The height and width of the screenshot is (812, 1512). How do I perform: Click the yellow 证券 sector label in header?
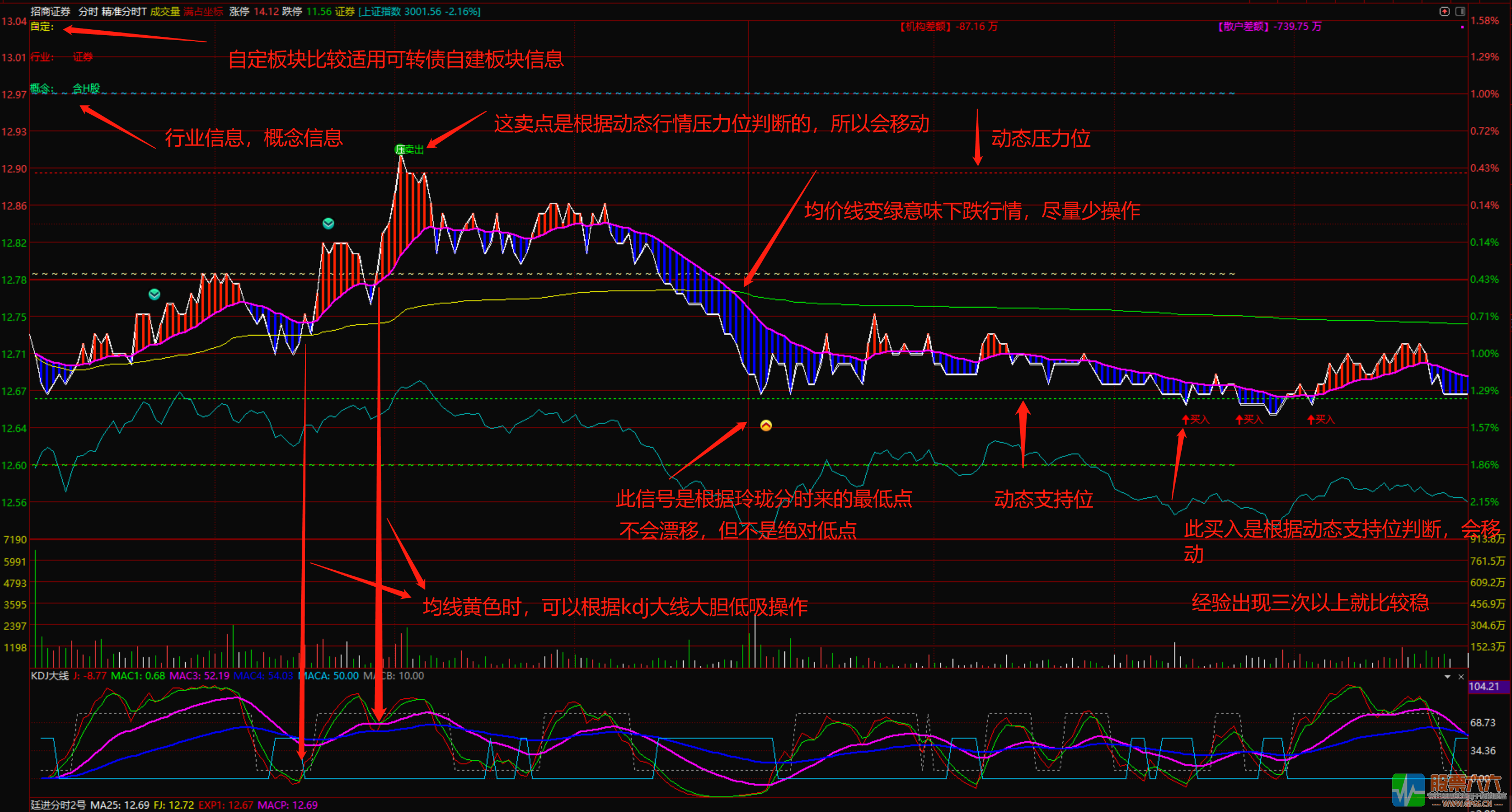[x=345, y=11]
